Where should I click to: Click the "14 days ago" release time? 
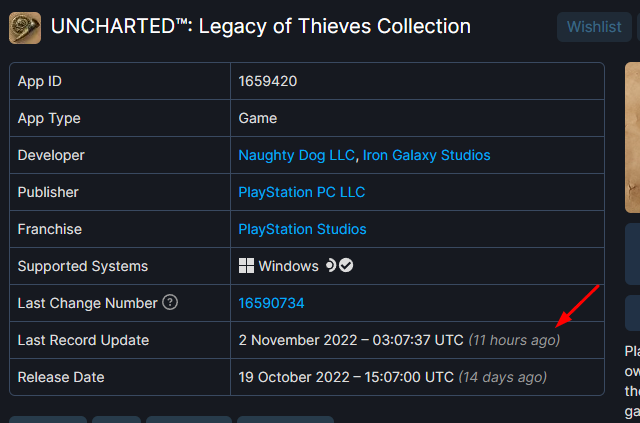point(502,377)
